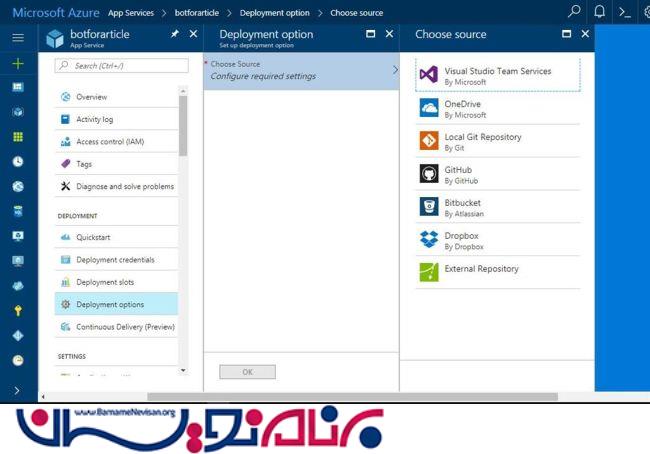Maximize the Deployment option blade
The image size is (650, 454).
click(371, 34)
